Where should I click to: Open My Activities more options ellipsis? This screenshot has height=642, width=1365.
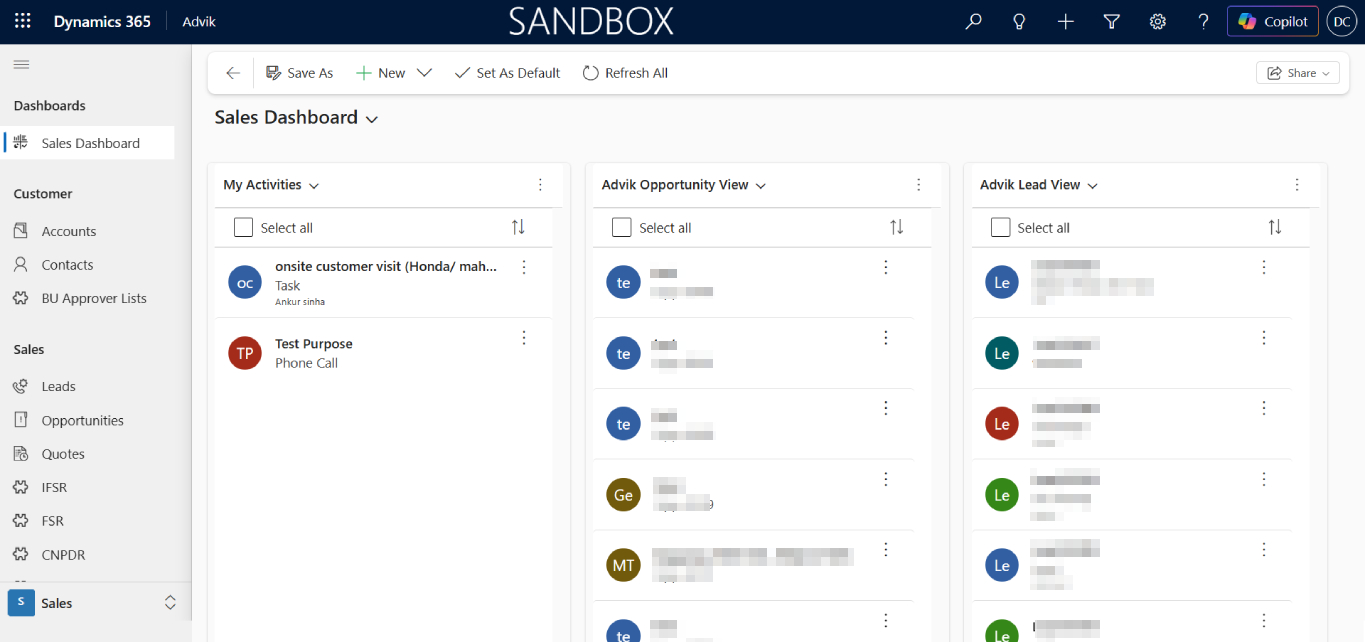click(540, 185)
